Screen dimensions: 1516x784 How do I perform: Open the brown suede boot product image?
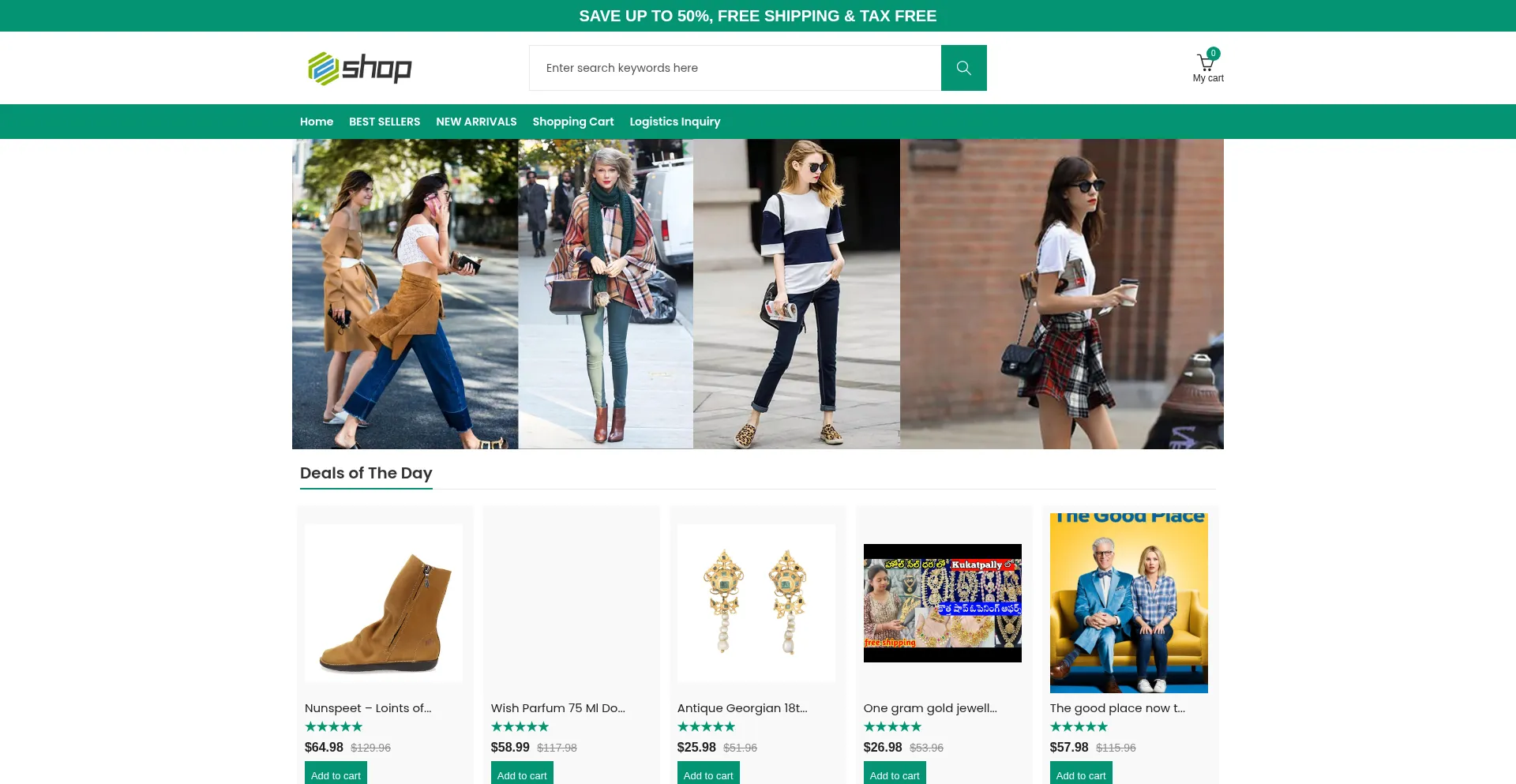(x=384, y=603)
